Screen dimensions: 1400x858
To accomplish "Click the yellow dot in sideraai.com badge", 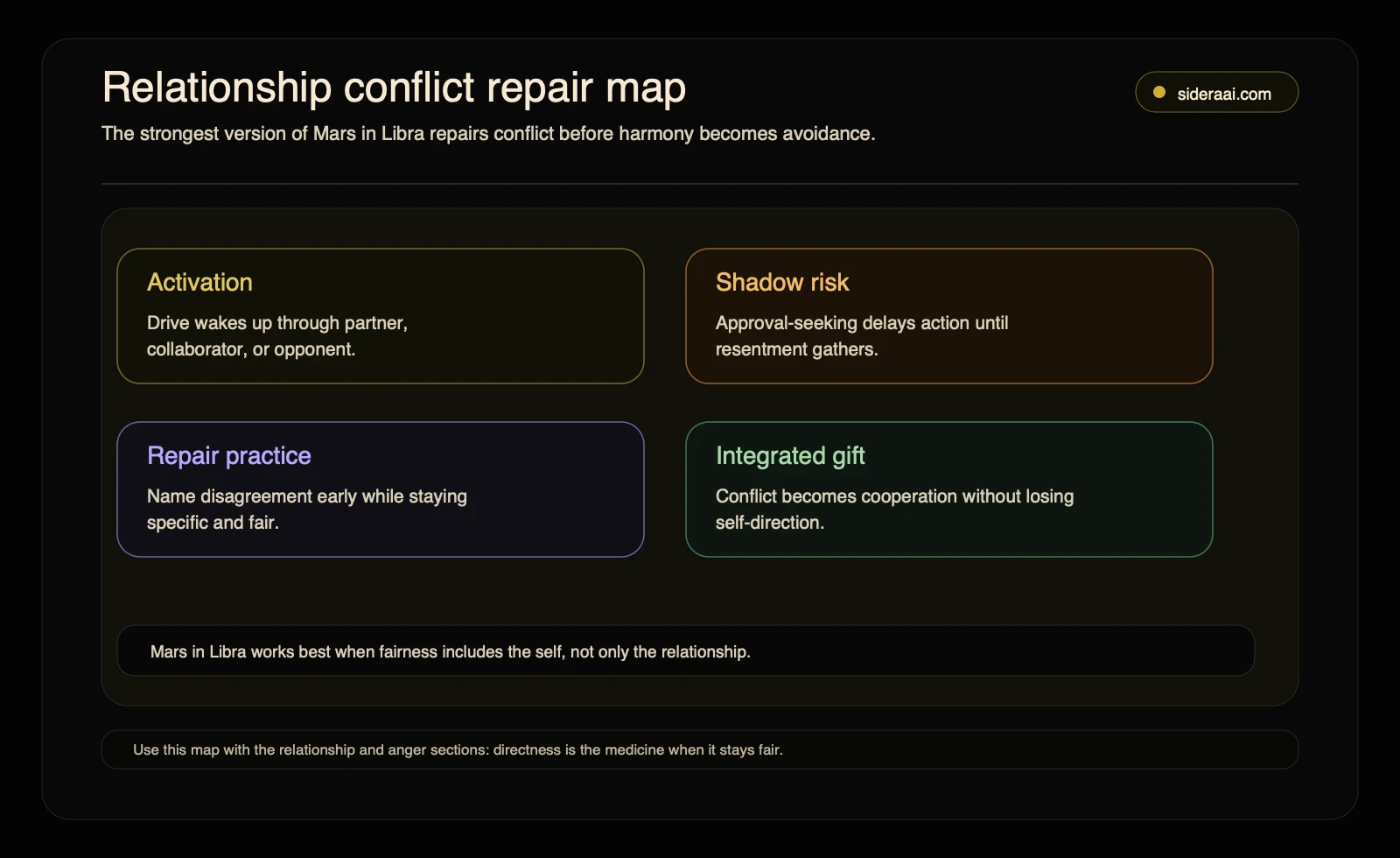I will 1159,92.
